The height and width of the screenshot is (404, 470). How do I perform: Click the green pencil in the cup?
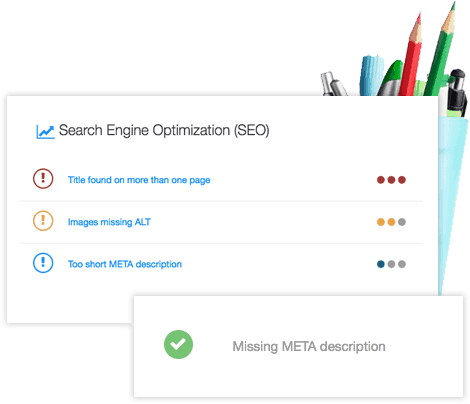[x=441, y=50]
